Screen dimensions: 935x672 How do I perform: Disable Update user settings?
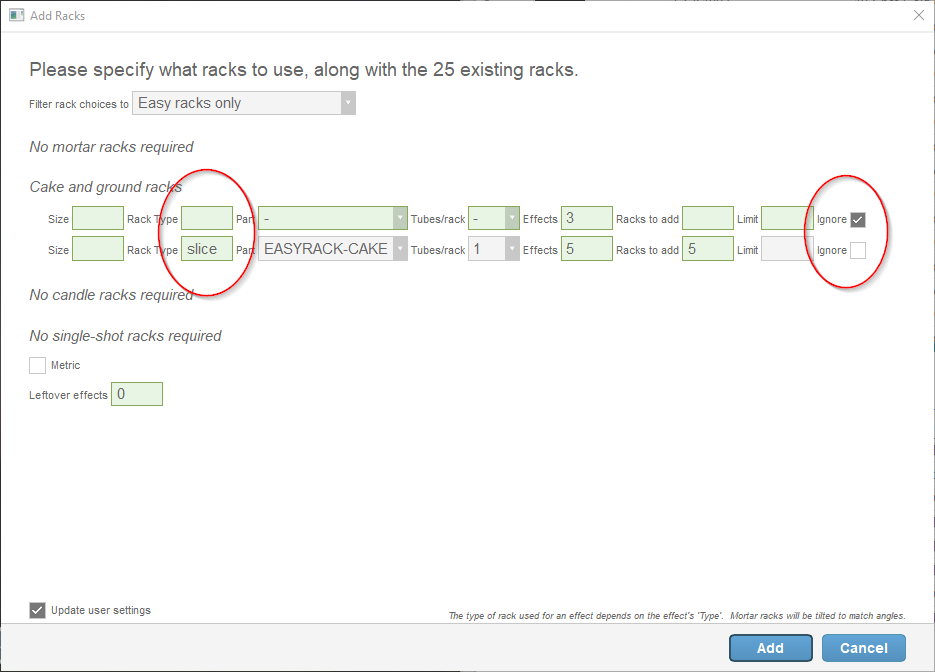(x=37, y=610)
